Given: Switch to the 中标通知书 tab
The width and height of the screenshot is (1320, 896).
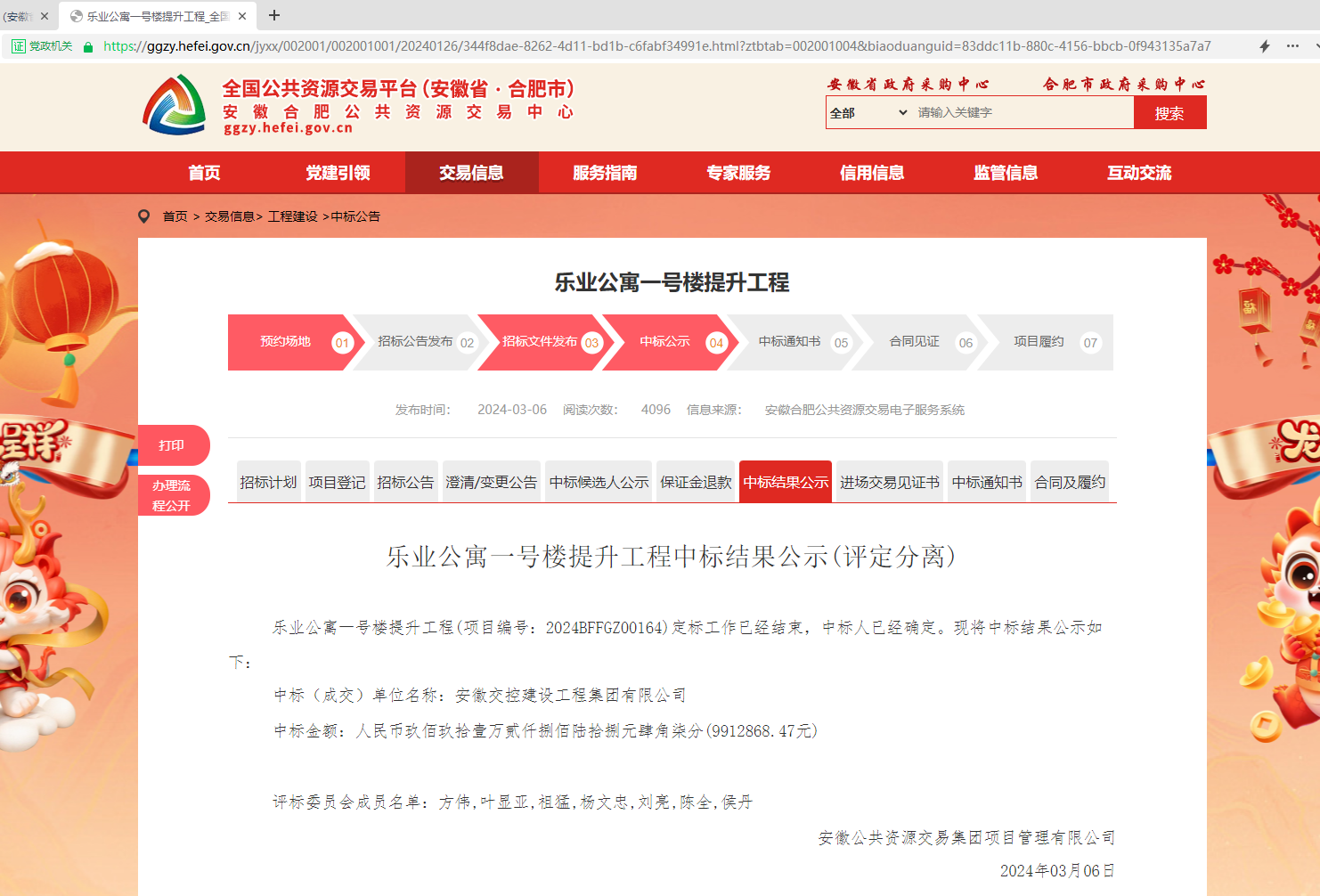Looking at the screenshot, I should [986, 481].
